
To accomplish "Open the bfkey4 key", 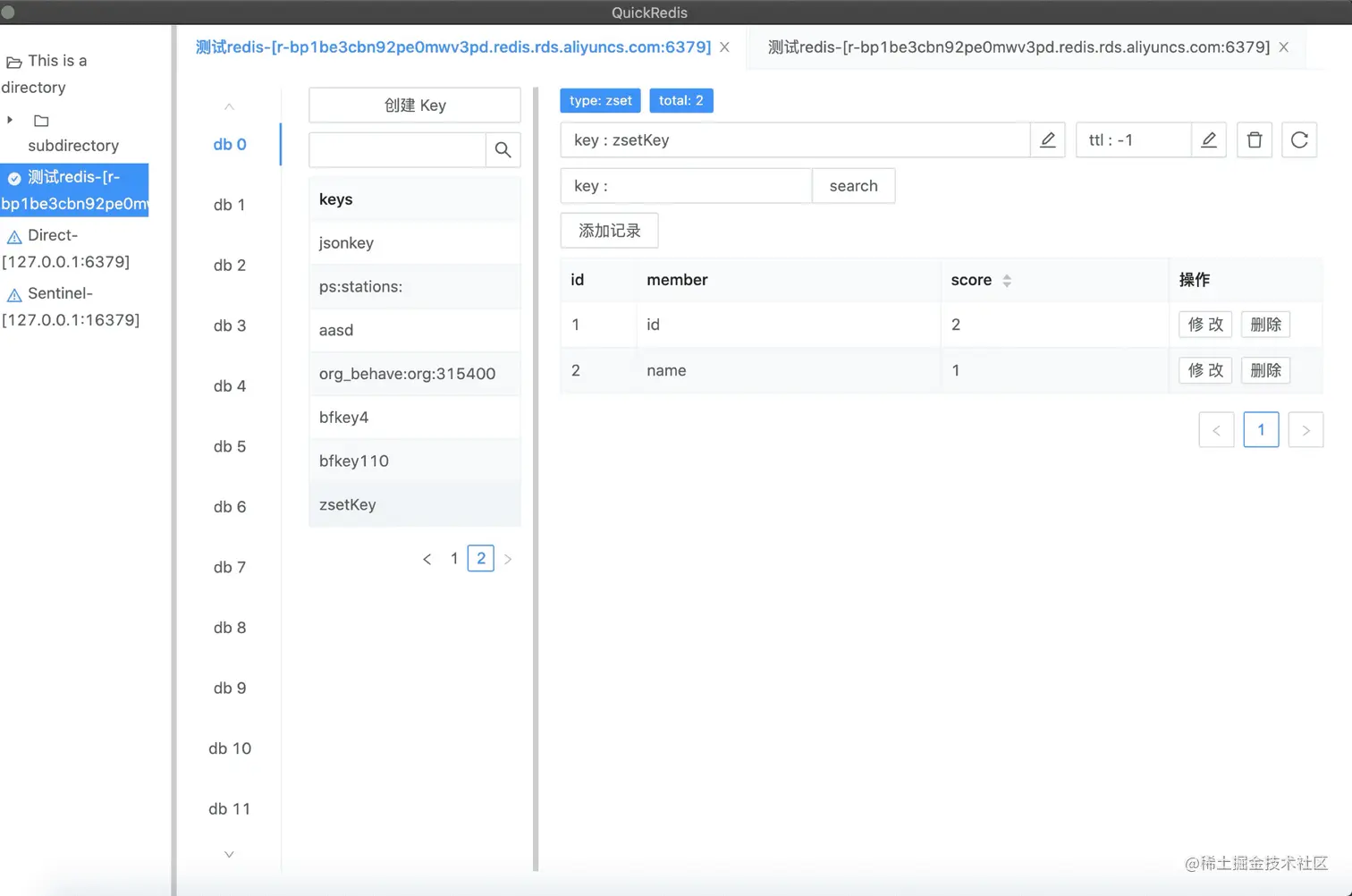I will 415,418.
